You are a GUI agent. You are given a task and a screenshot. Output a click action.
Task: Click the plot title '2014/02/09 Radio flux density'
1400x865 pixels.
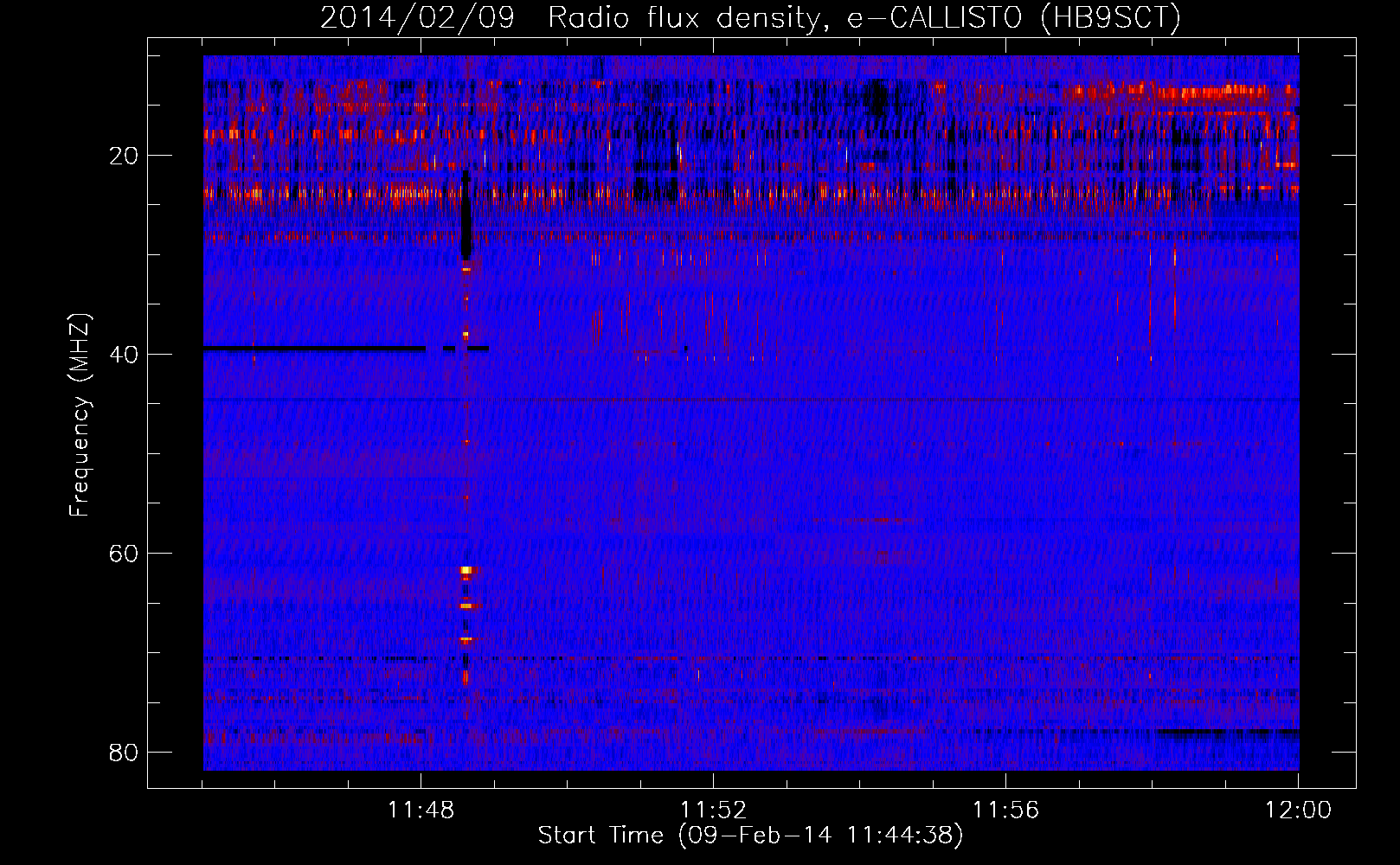coord(750,17)
